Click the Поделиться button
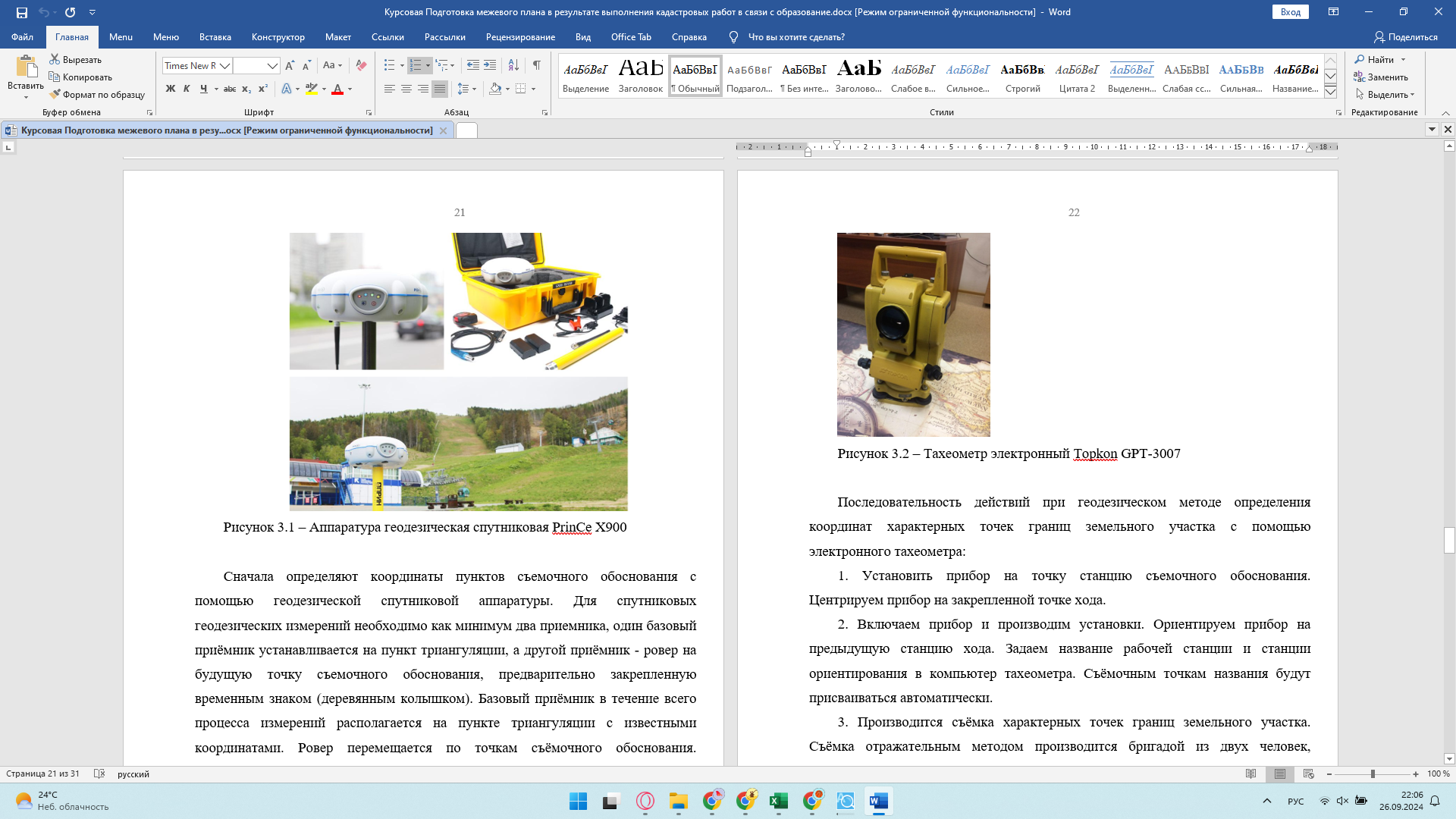1456x819 pixels. click(x=1405, y=36)
